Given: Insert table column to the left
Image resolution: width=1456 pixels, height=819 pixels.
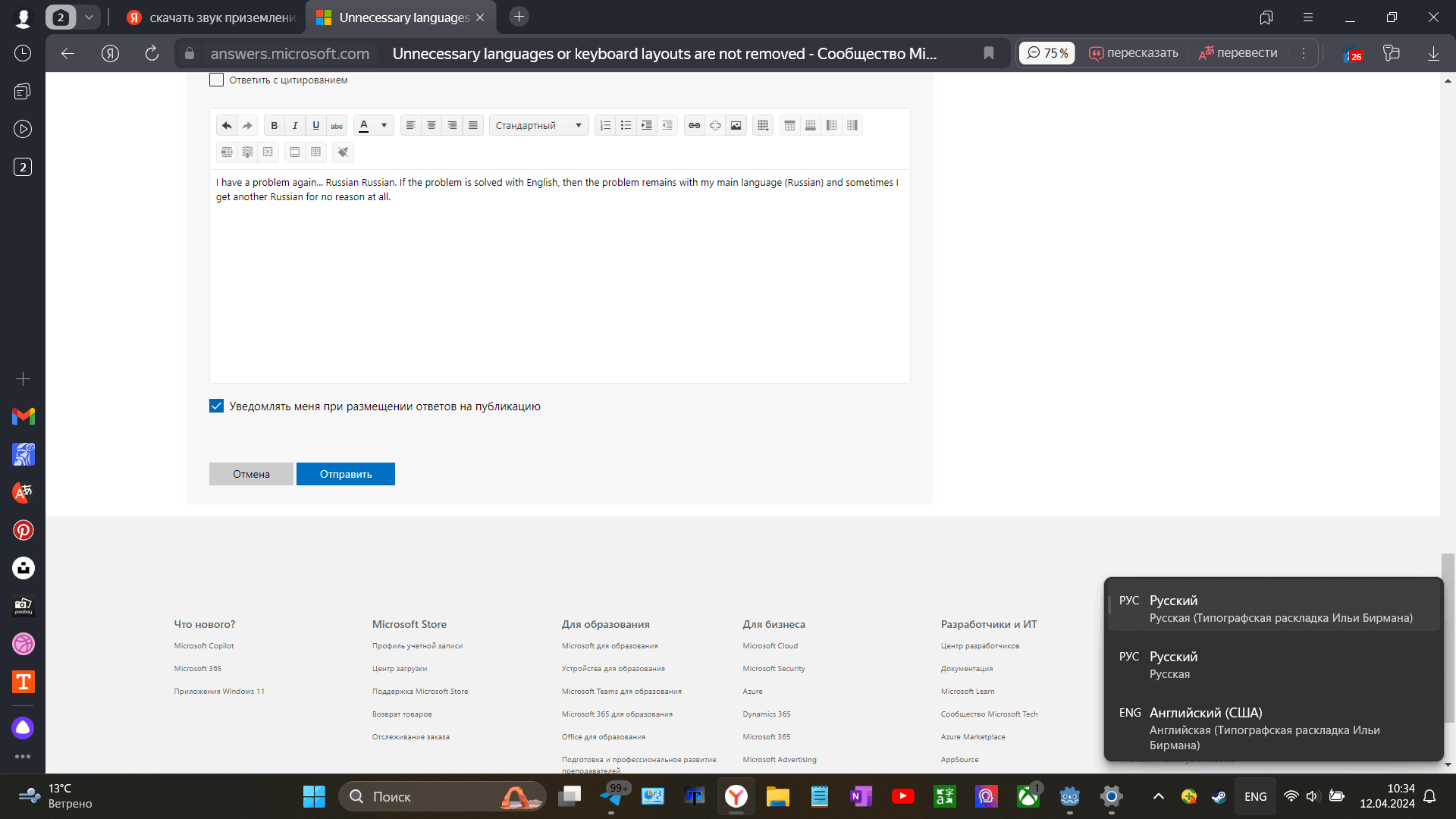Looking at the screenshot, I should (831, 126).
